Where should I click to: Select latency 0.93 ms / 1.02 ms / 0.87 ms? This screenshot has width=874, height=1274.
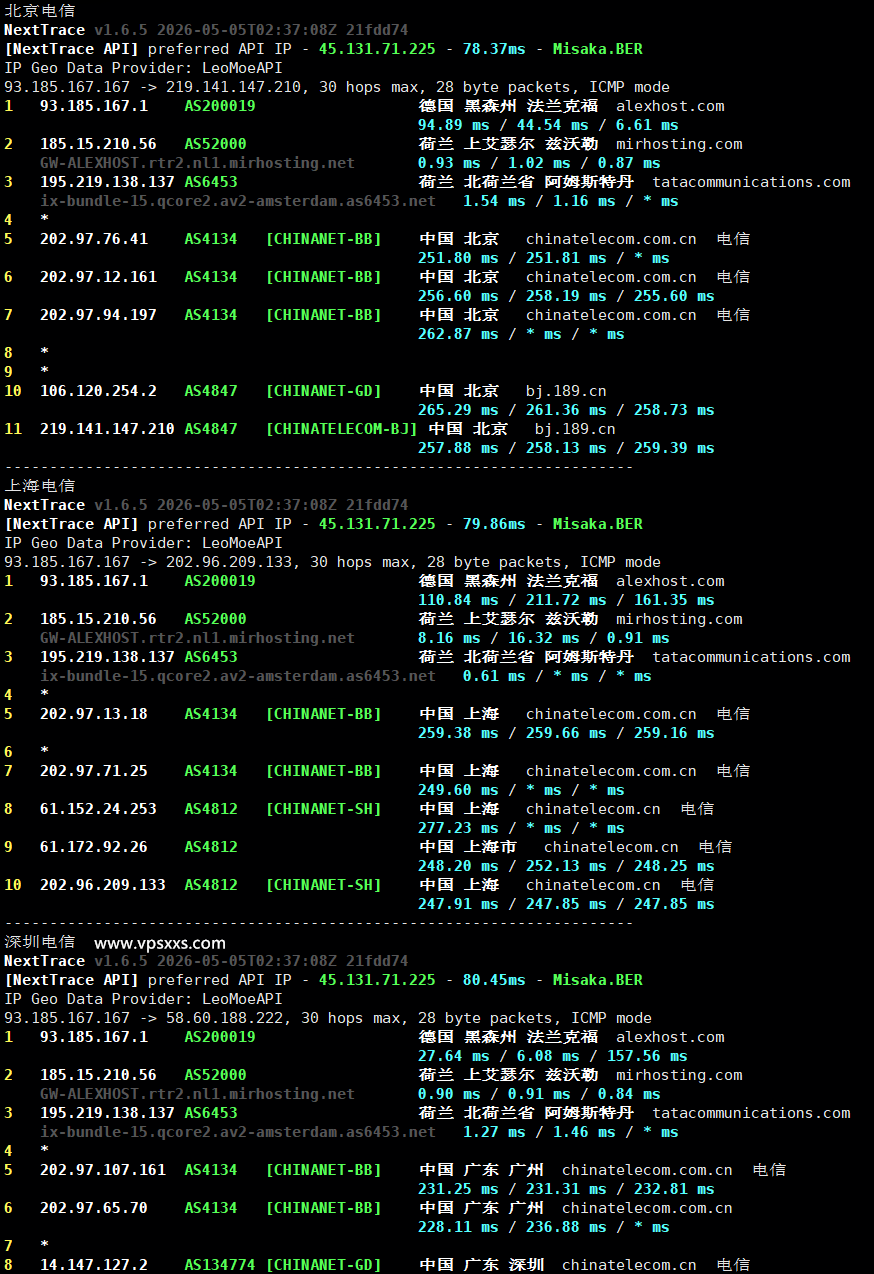539,163
